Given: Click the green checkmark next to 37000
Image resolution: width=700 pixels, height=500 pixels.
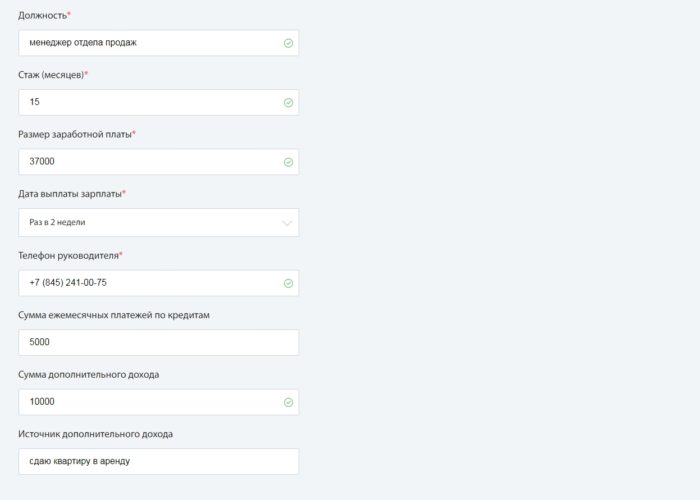Looking at the screenshot, I should pyautogui.click(x=288, y=162).
